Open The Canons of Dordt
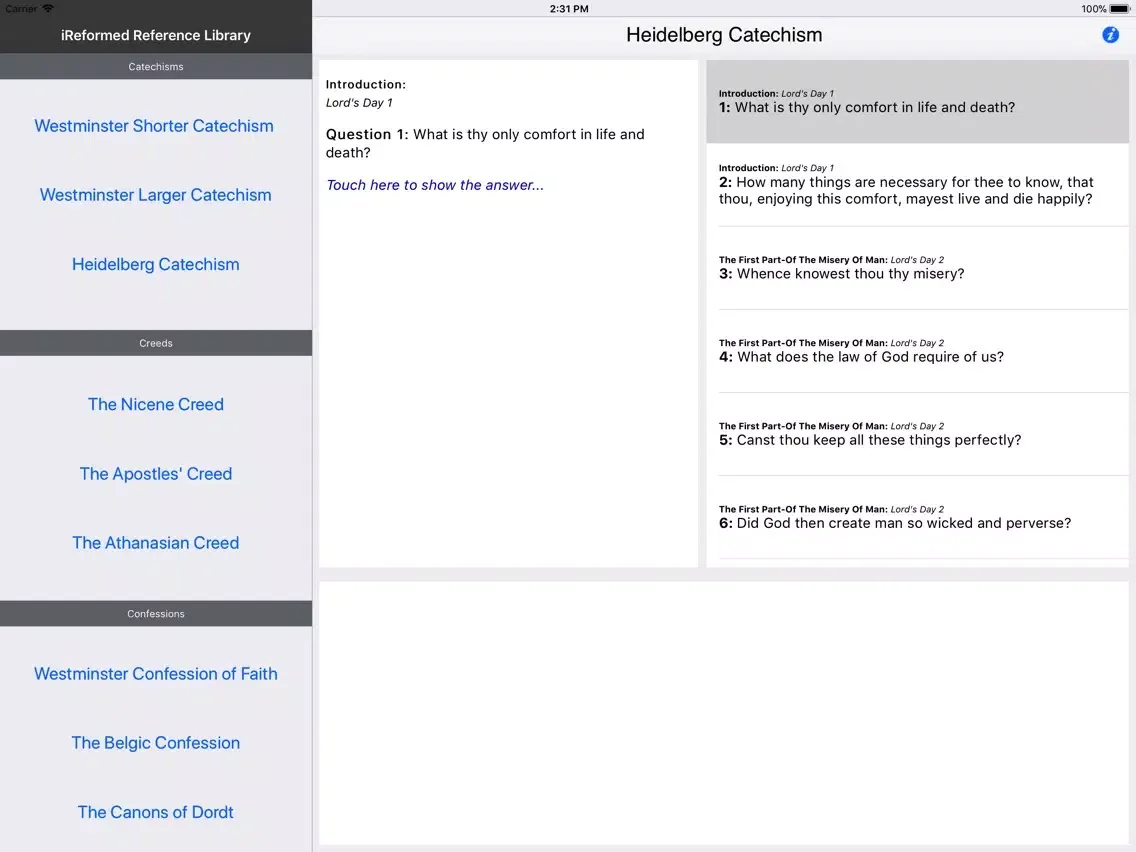The height and width of the screenshot is (852, 1136). click(x=156, y=812)
